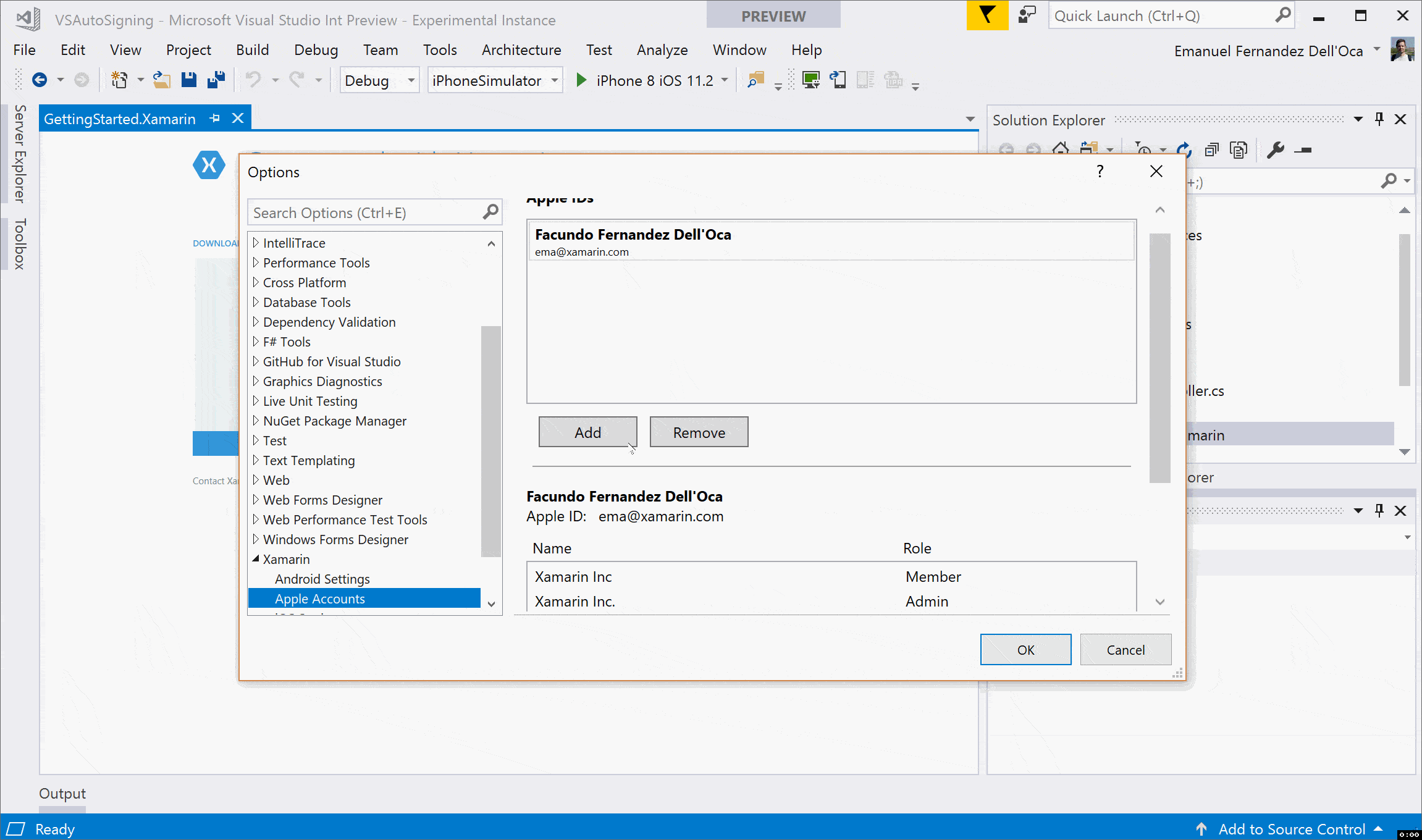
Task: Open the Debug menu
Action: (314, 49)
